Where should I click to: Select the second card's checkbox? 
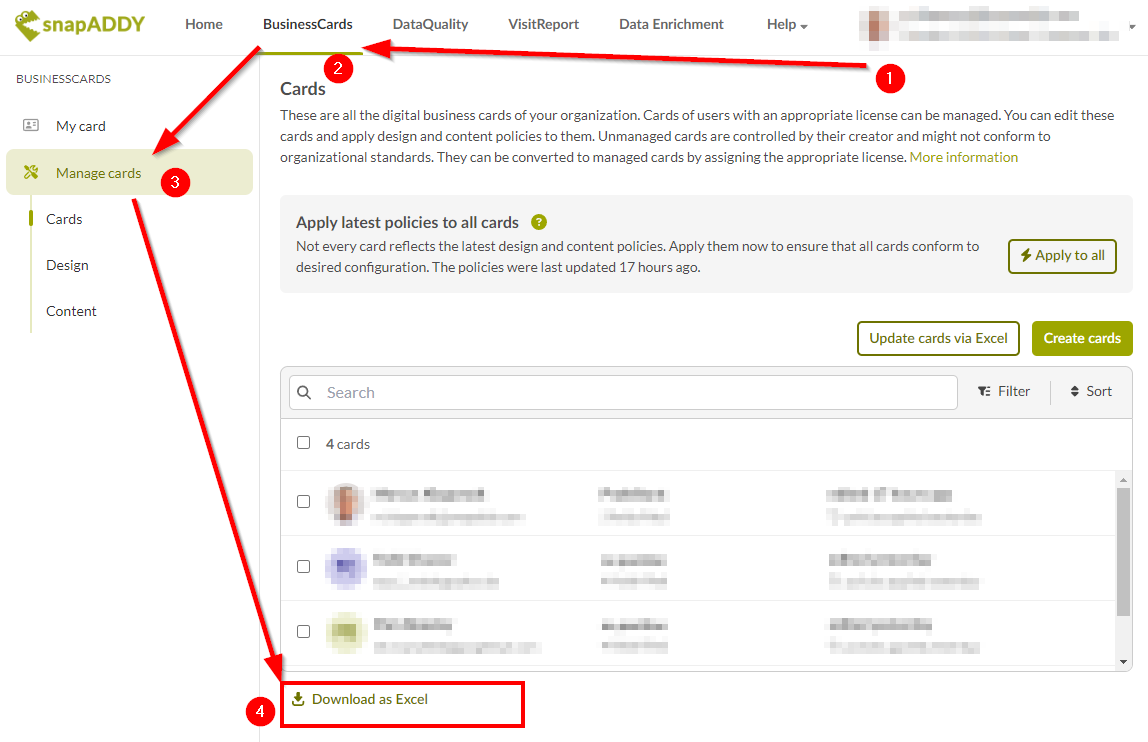click(x=304, y=567)
